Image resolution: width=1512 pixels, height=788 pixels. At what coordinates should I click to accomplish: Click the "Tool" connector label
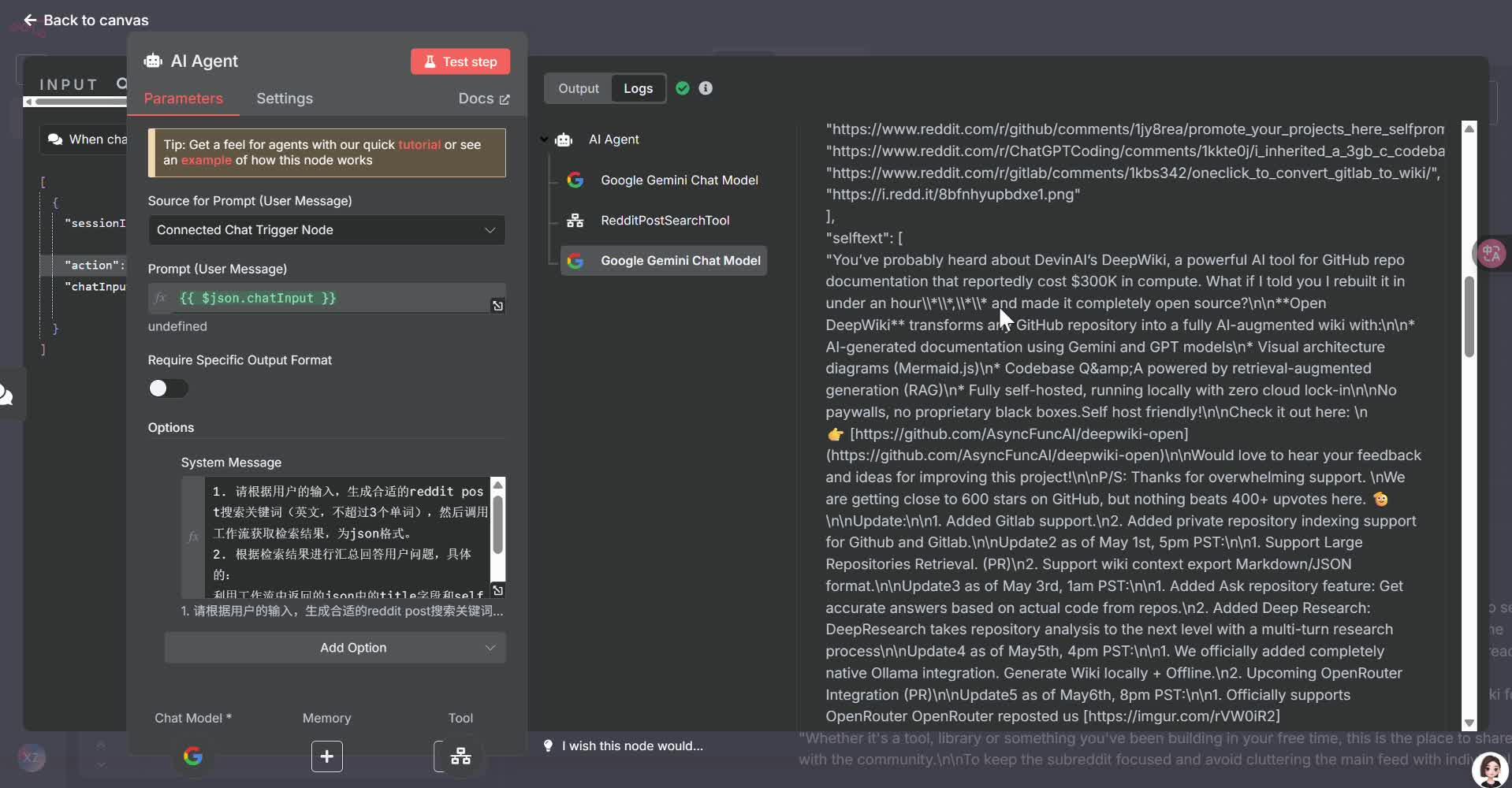(460, 718)
